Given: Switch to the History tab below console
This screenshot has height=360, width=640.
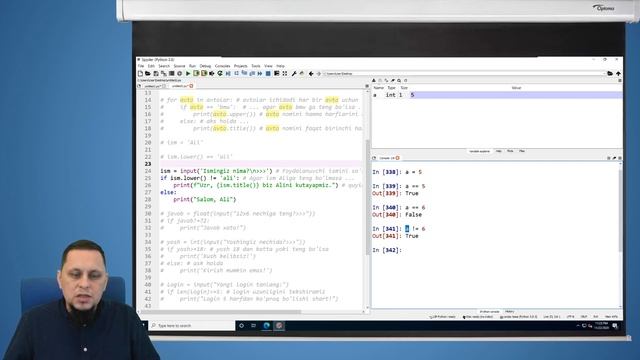Looking at the screenshot, I should (510, 311).
